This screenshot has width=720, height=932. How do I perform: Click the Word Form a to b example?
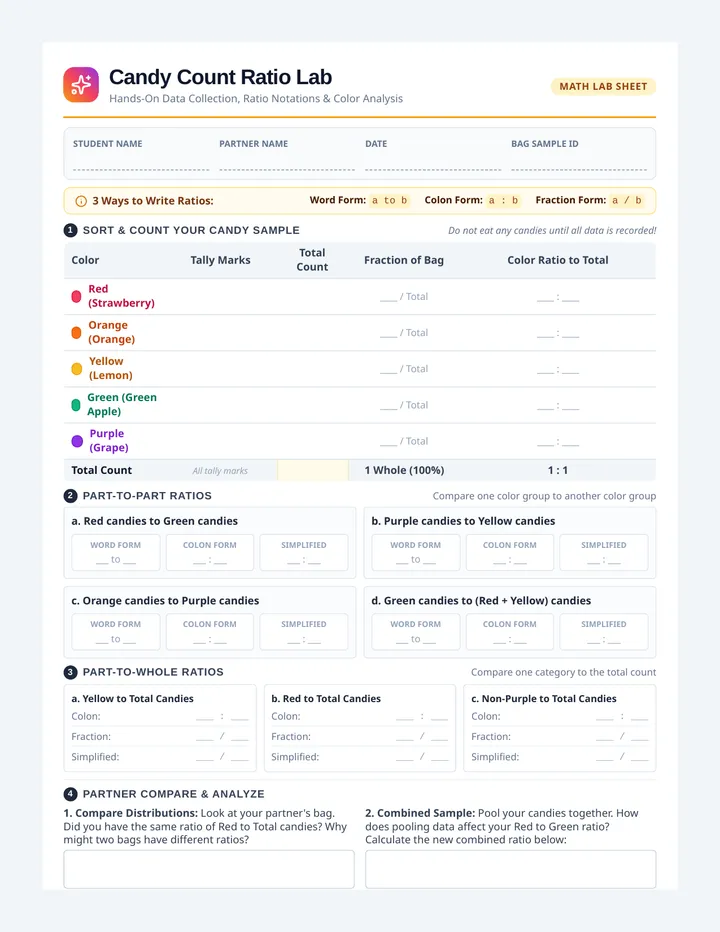point(389,200)
